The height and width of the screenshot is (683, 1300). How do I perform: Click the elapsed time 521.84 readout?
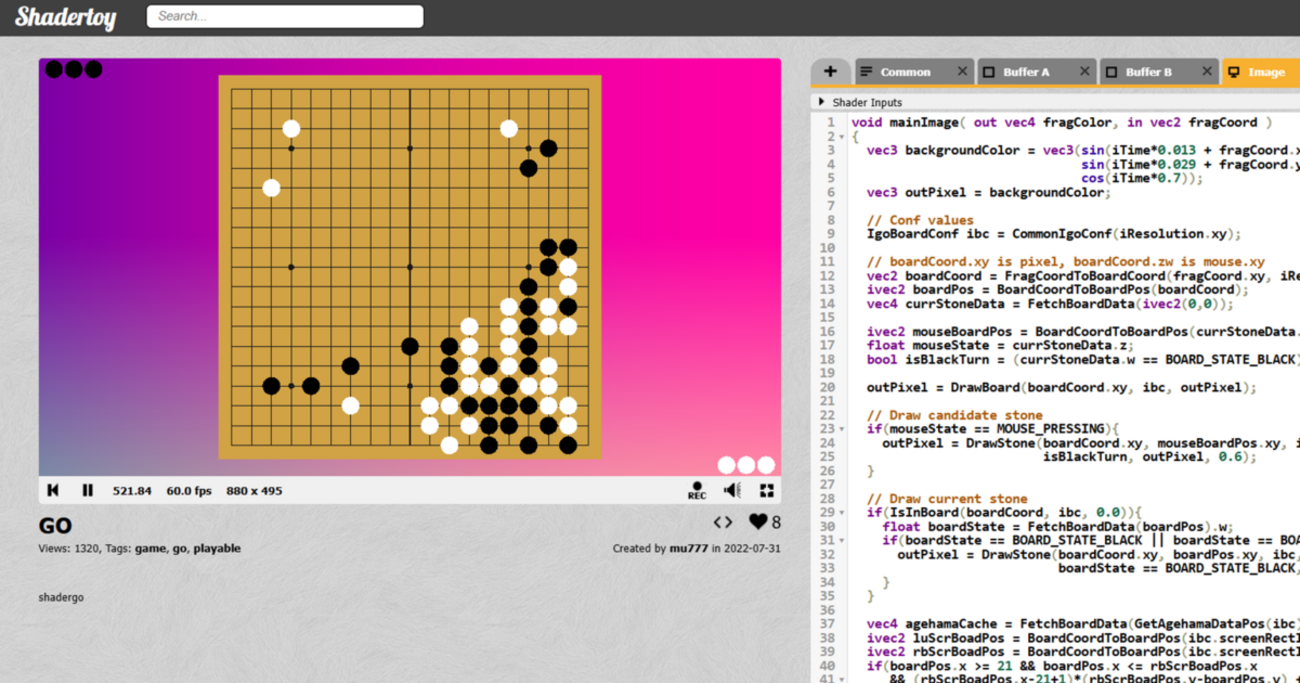coord(133,491)
